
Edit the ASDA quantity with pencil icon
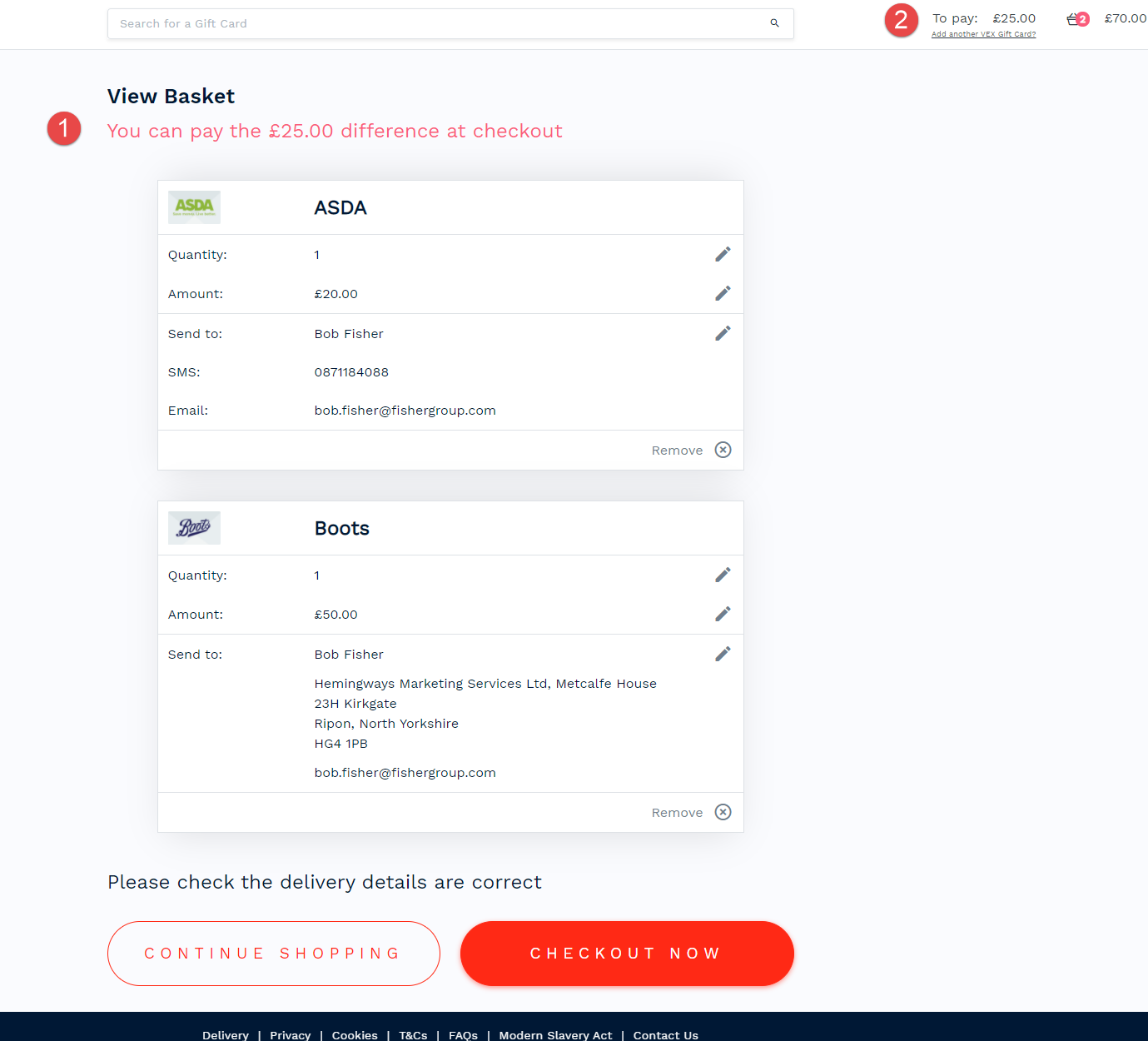click(723, 254)
